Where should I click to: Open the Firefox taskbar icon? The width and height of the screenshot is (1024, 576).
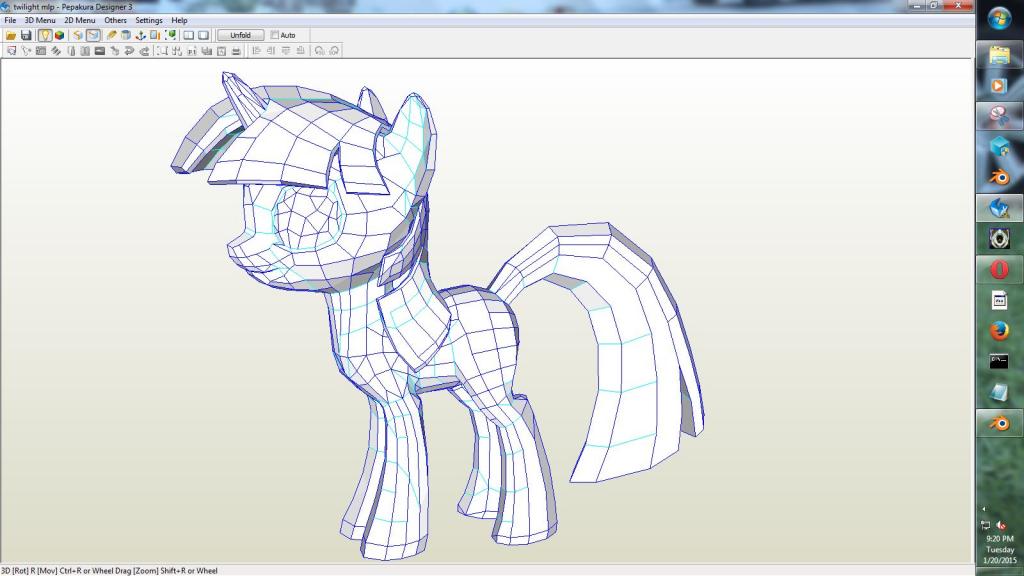(999, 331)
